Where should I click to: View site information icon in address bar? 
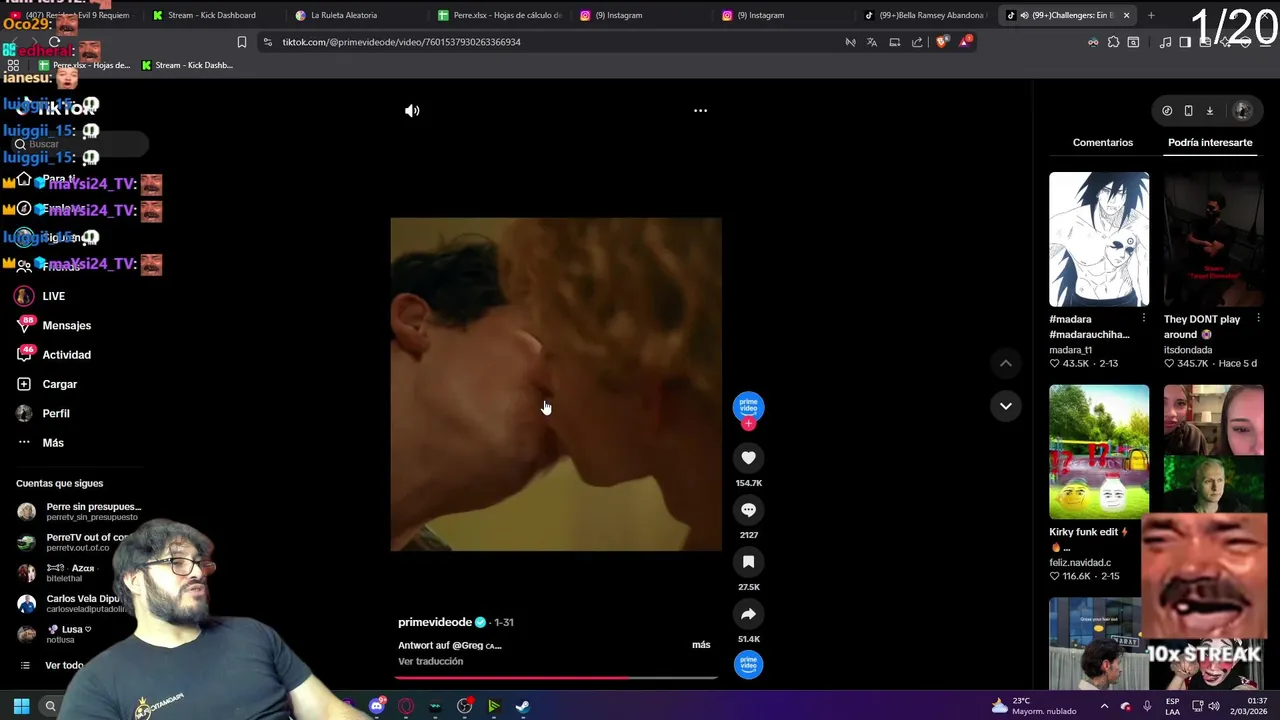268,42
